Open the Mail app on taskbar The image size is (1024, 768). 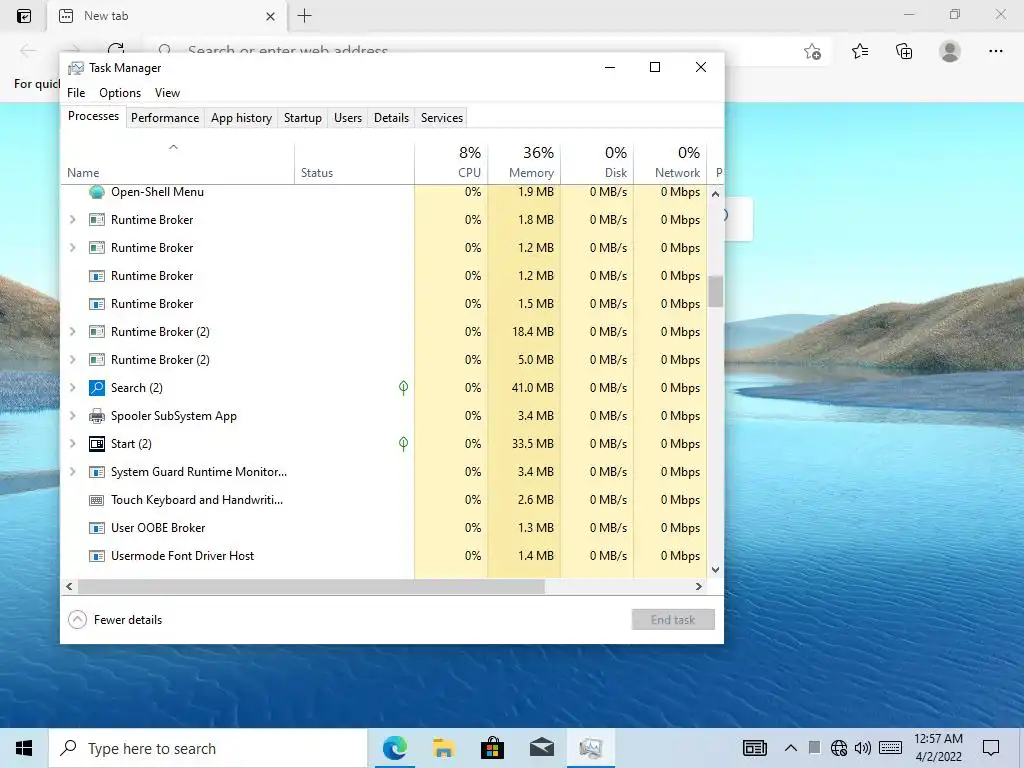[541, 748]
